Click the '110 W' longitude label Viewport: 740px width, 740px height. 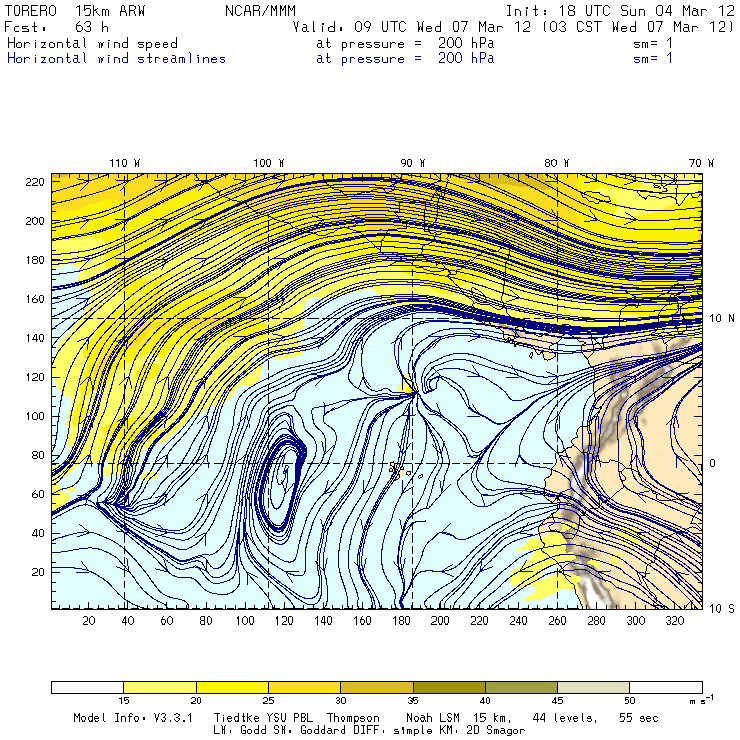pos(125,163)
